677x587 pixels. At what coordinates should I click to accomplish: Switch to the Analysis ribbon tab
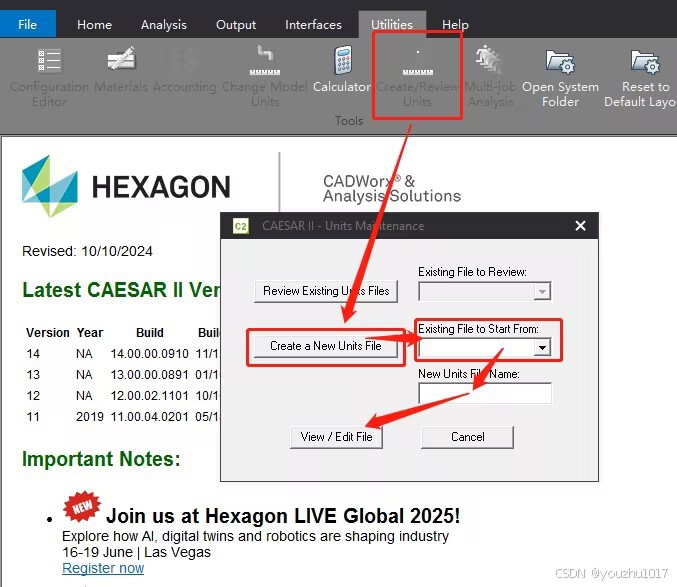[x=164, y=25]
